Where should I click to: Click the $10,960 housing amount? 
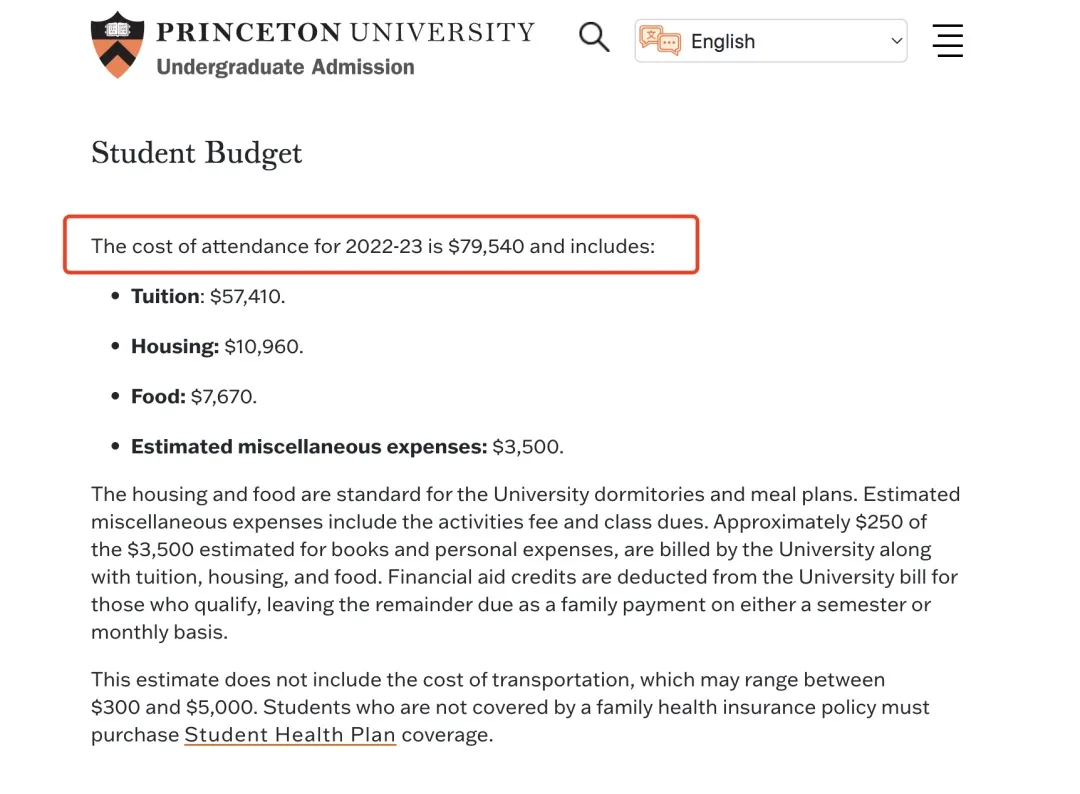263,346
